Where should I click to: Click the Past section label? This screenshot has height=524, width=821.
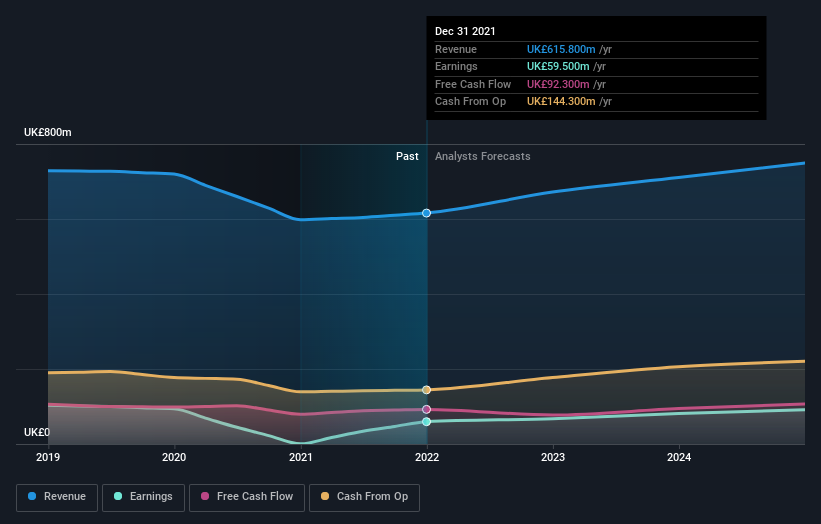[407, 157]
